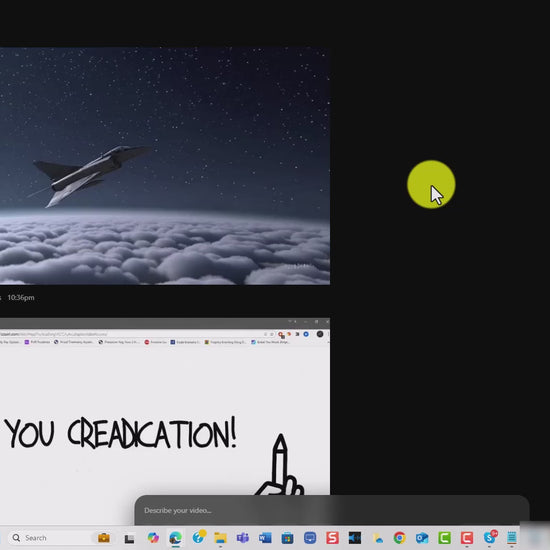
Task: Launch Copilot from the taskbar
Action: [153, 538]
